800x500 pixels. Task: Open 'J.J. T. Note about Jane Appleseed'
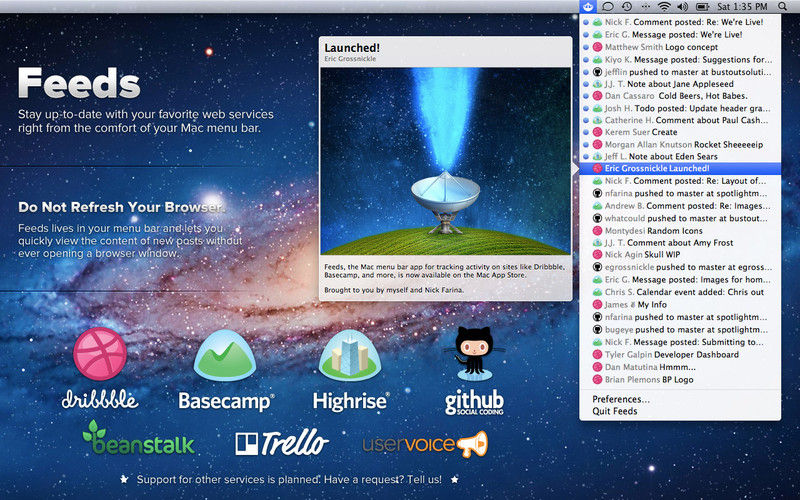pyautogui.click(x=680, y=84)
